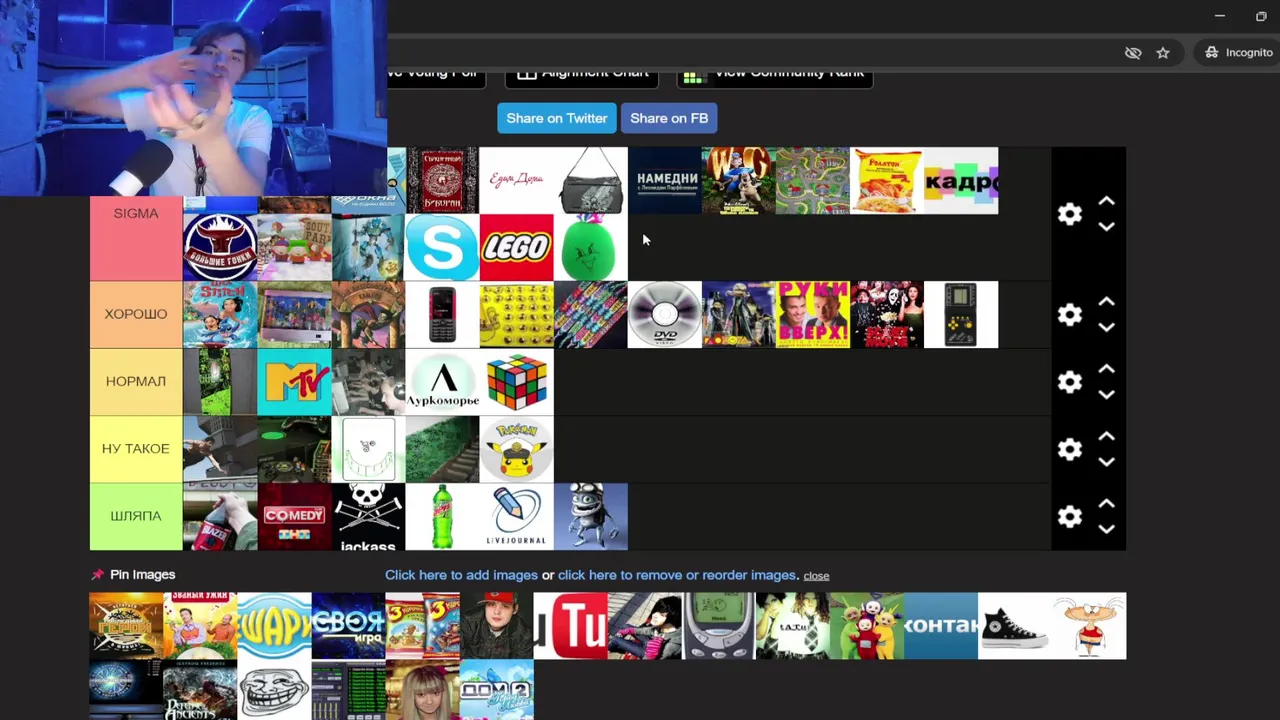Select the pink SIGMA tier label
The width and height of the screenshot is (1280, 720).
coord(136,214)
